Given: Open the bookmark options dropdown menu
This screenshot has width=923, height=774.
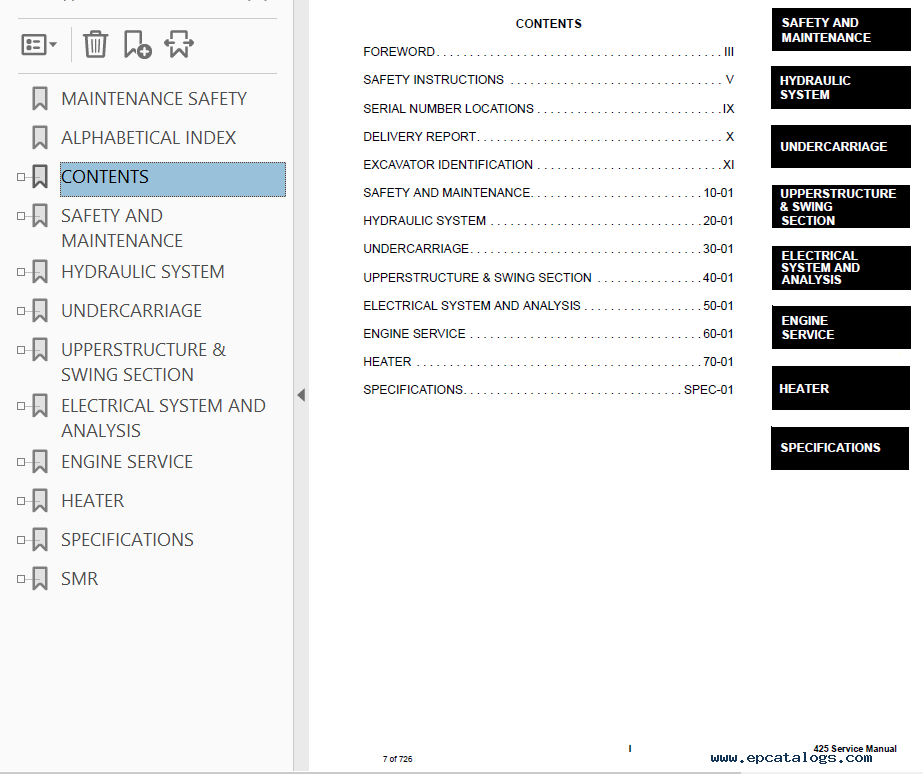Looking at the screenshot, I should pyautogui.click(x=39, y=45).
